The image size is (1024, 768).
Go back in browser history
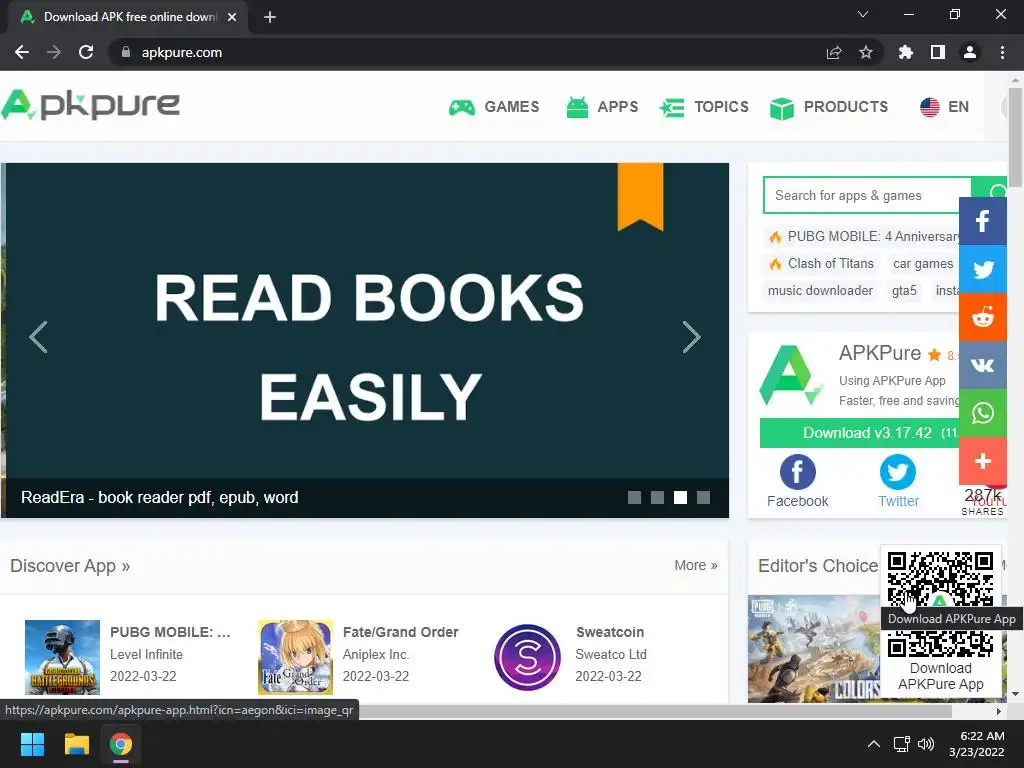tap(22, 52)
